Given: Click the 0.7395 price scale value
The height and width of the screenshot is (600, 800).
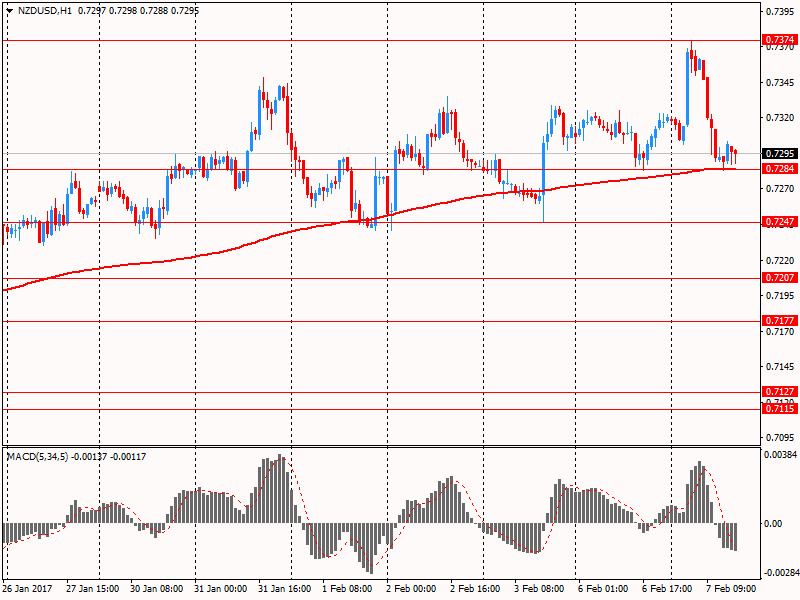Looking at the screenshot, I should pos(778,12).
